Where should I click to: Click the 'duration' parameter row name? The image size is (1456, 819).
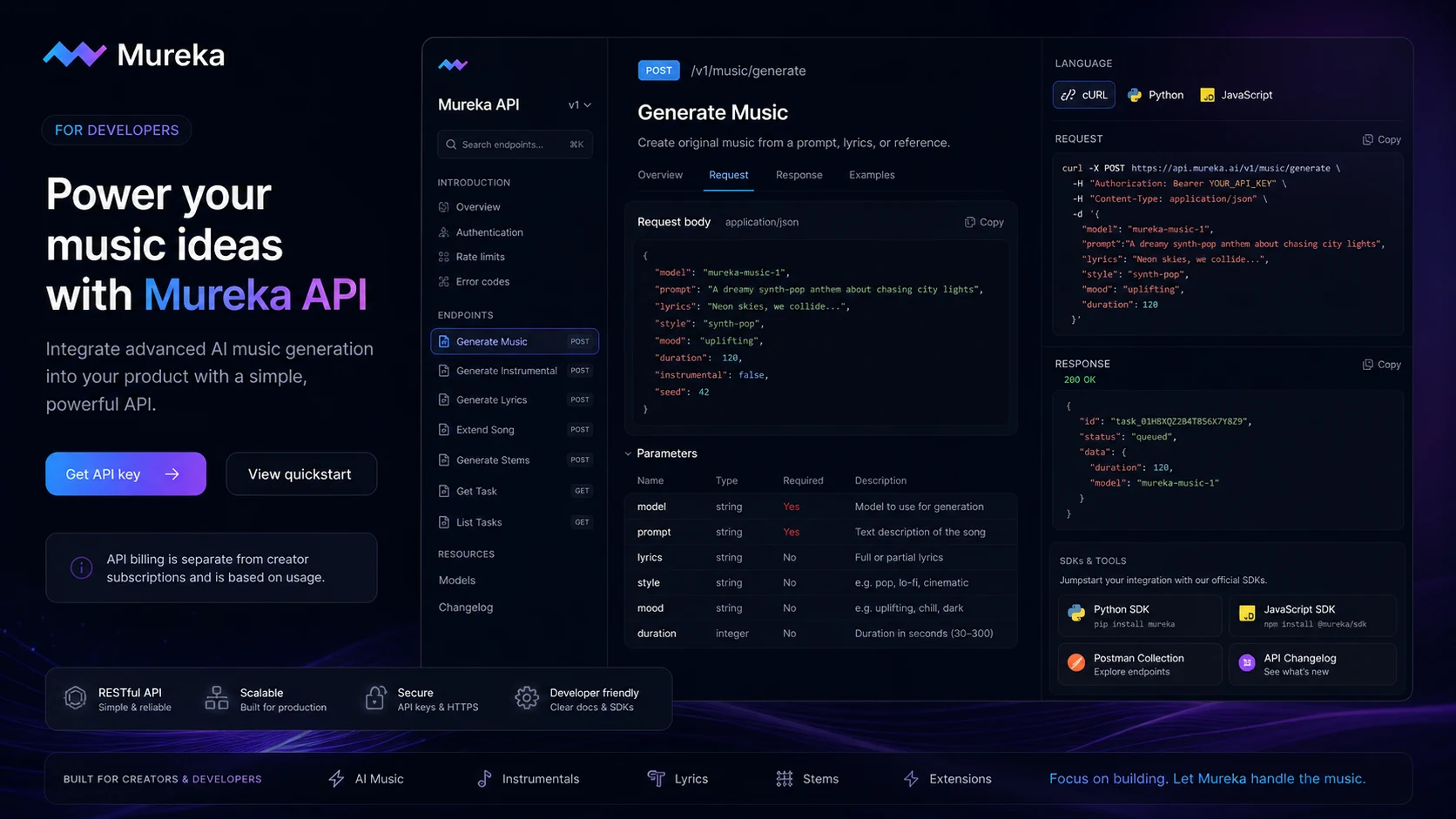657,634
